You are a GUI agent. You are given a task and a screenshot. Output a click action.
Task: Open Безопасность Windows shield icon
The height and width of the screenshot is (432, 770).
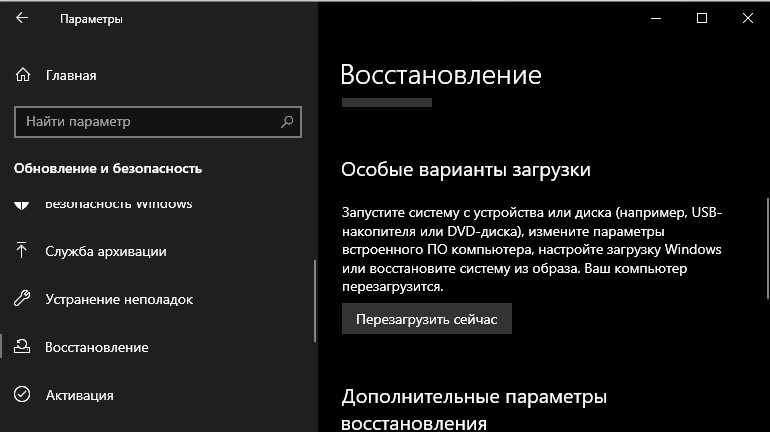22,205
